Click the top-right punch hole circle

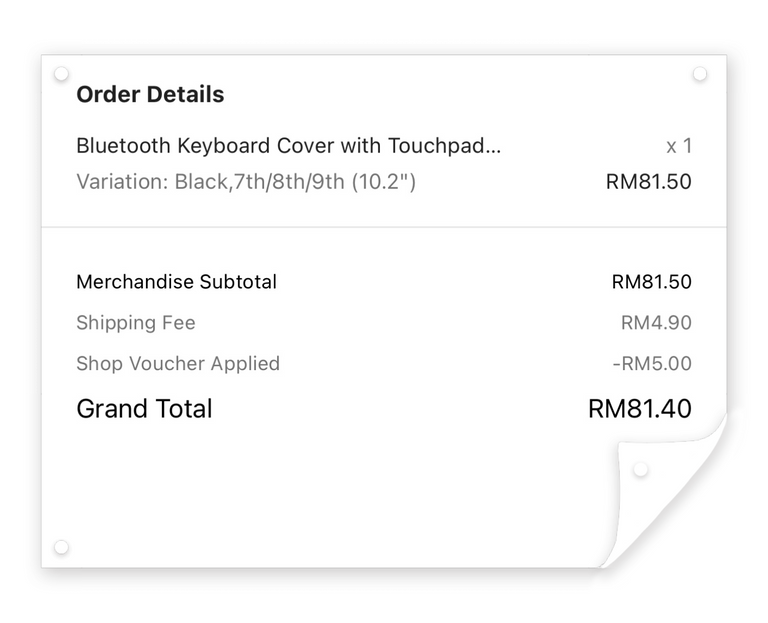(700, 74)
